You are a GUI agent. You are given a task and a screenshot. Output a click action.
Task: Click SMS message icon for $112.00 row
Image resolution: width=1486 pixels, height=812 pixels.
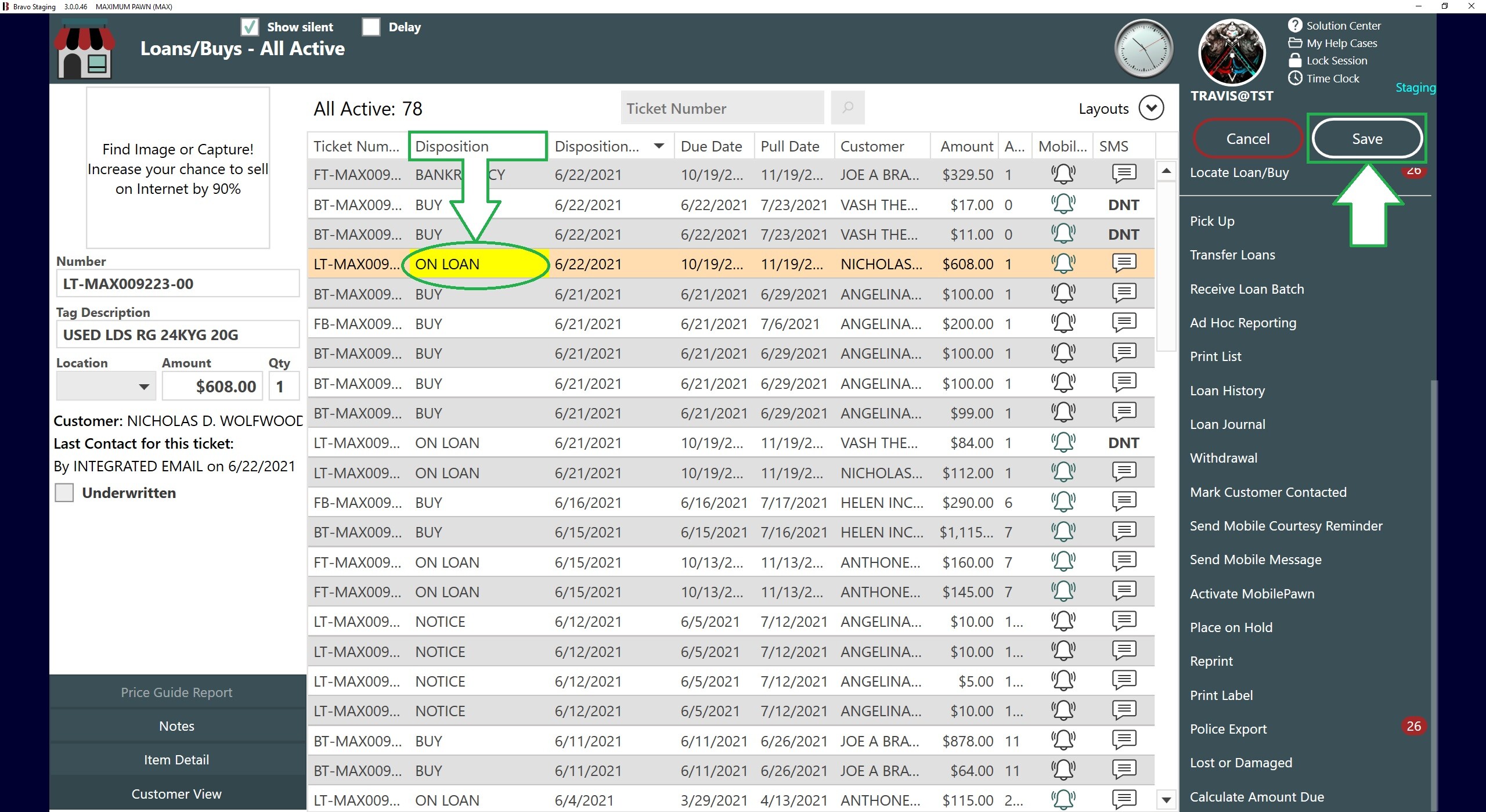click(x=1124, y=472)
